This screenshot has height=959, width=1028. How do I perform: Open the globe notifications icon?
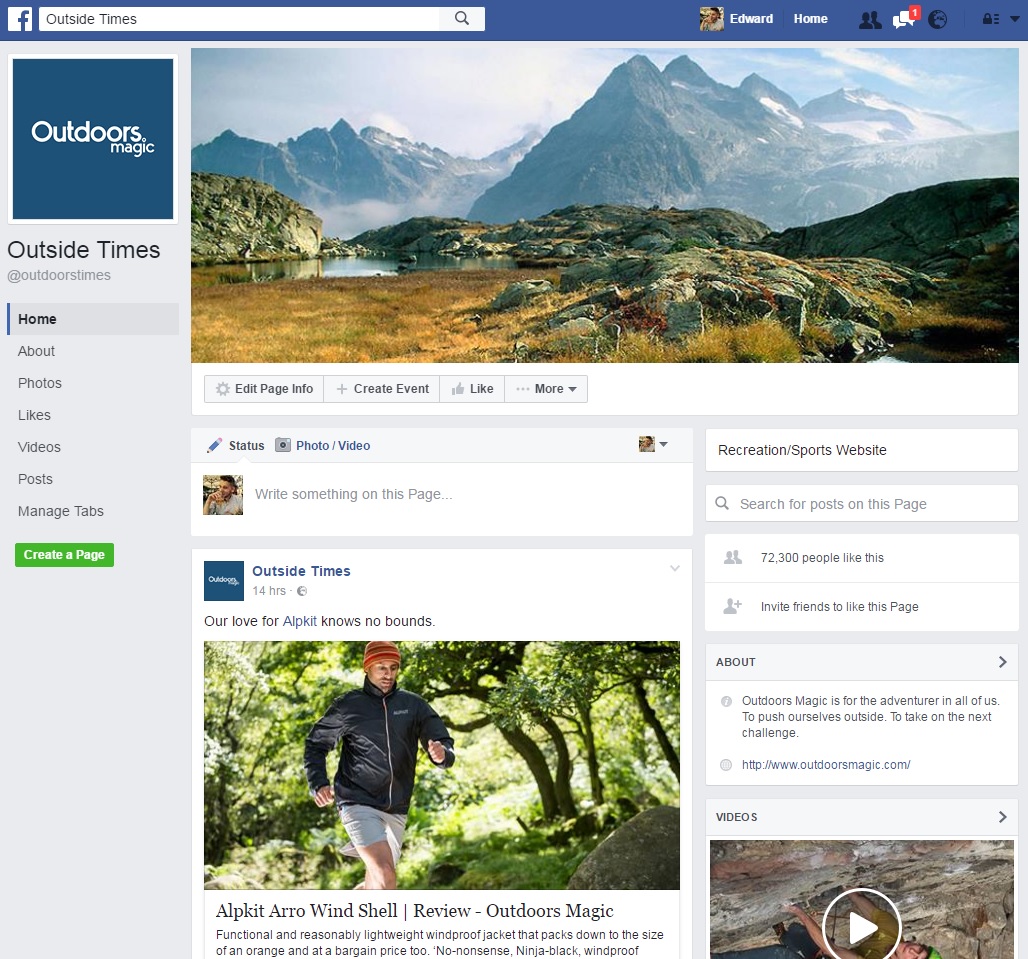coord(938,20)
